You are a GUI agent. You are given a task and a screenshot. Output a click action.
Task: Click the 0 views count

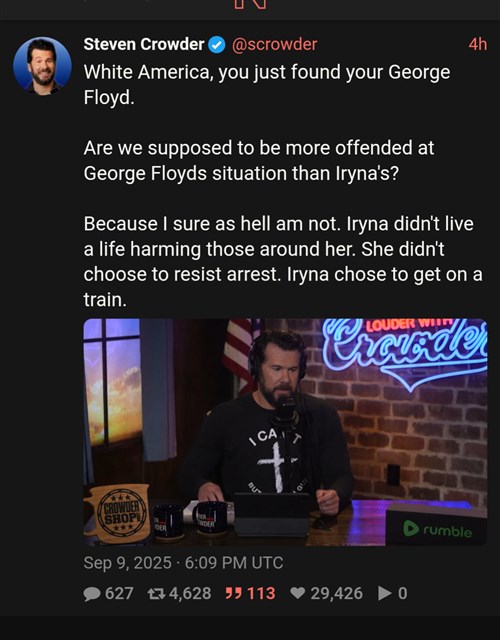402,593
